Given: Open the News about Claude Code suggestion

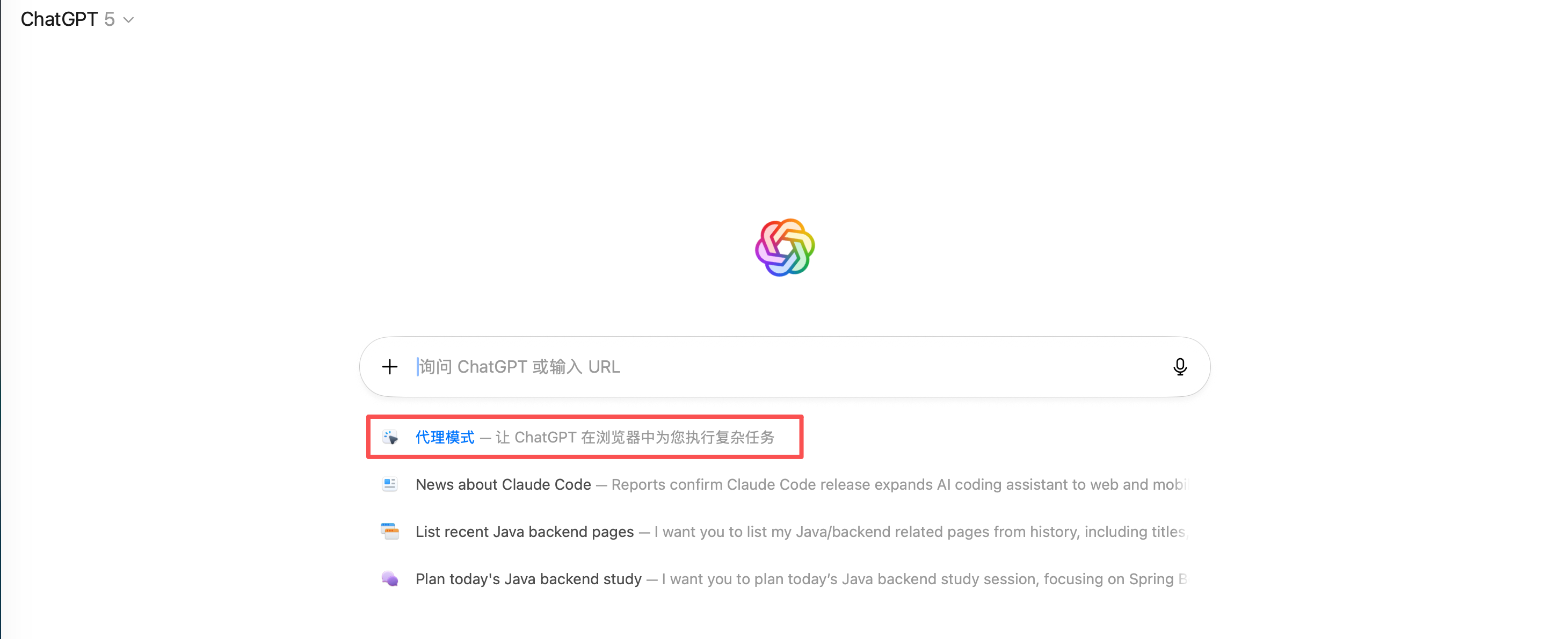Looking at the screenshot, I should pyautogui.click(x=503, y=484).
